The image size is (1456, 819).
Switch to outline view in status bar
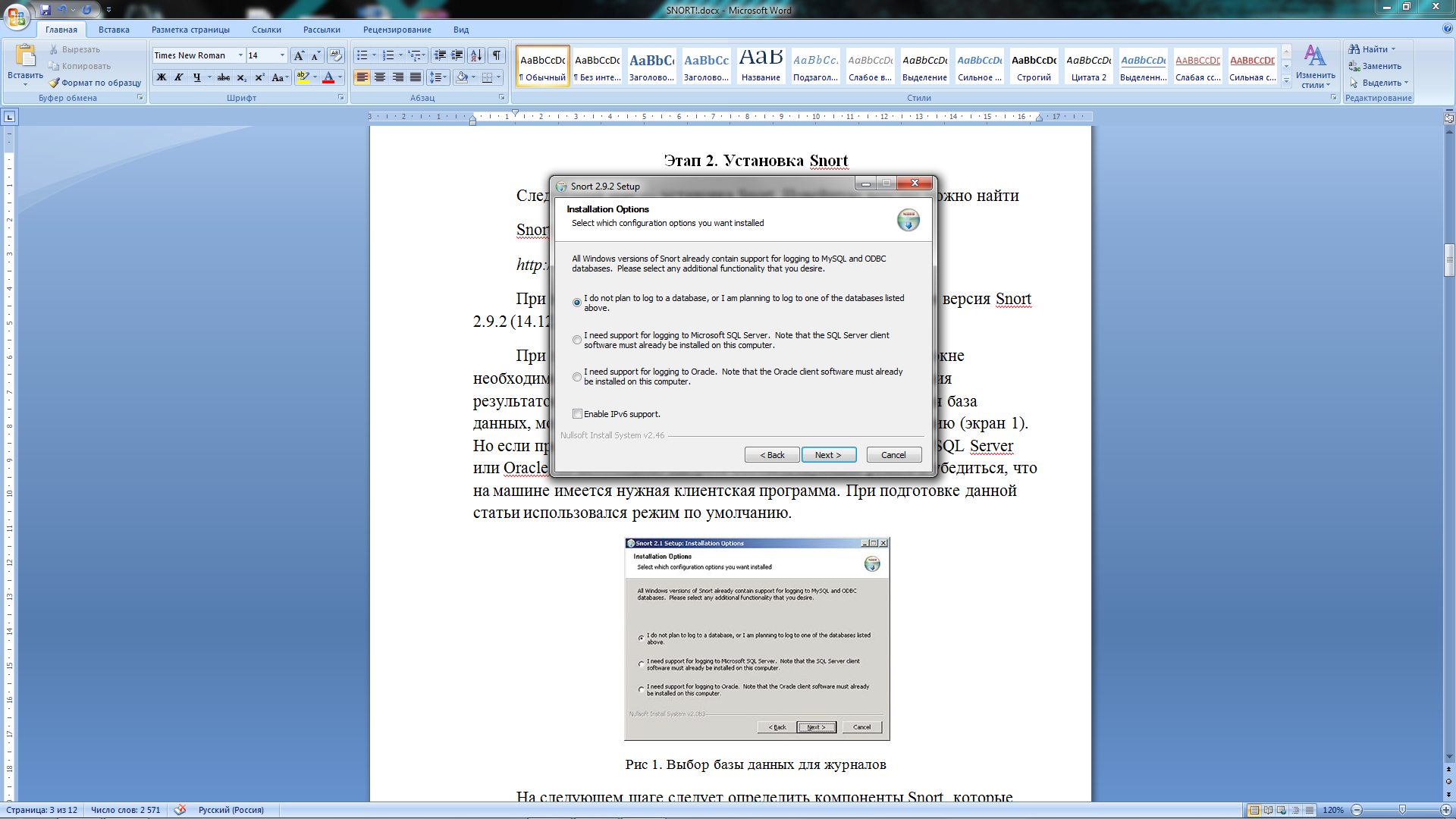click(1295, 810)
